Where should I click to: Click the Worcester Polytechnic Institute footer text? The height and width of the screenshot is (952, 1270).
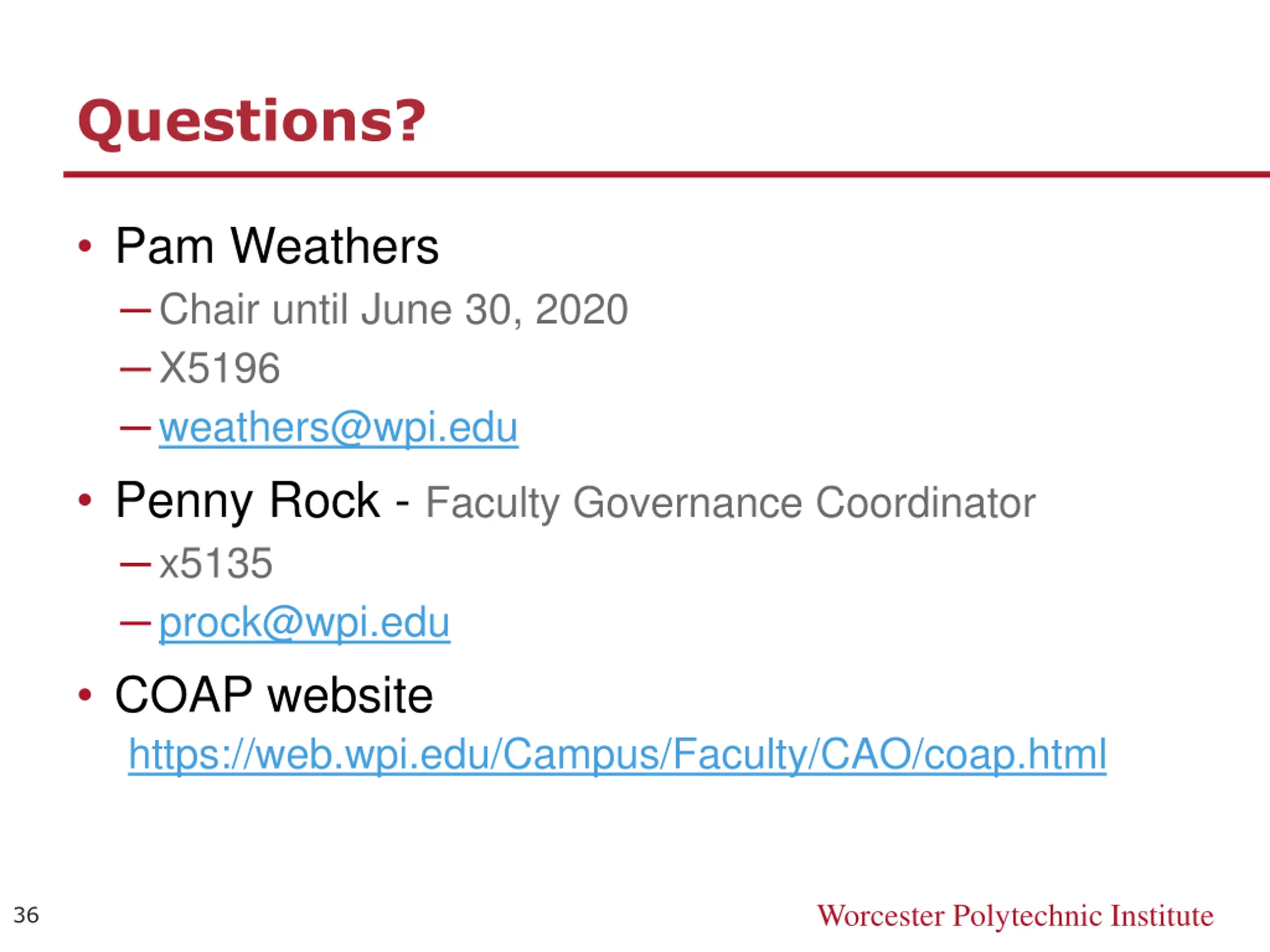1015,916
